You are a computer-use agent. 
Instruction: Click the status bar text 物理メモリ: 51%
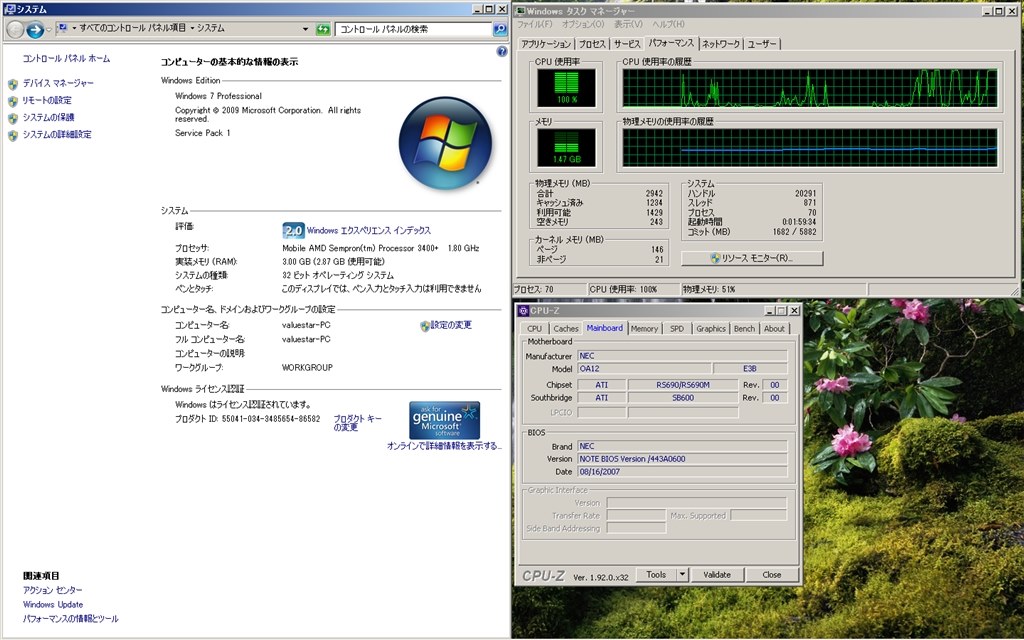tap(709, 289)
